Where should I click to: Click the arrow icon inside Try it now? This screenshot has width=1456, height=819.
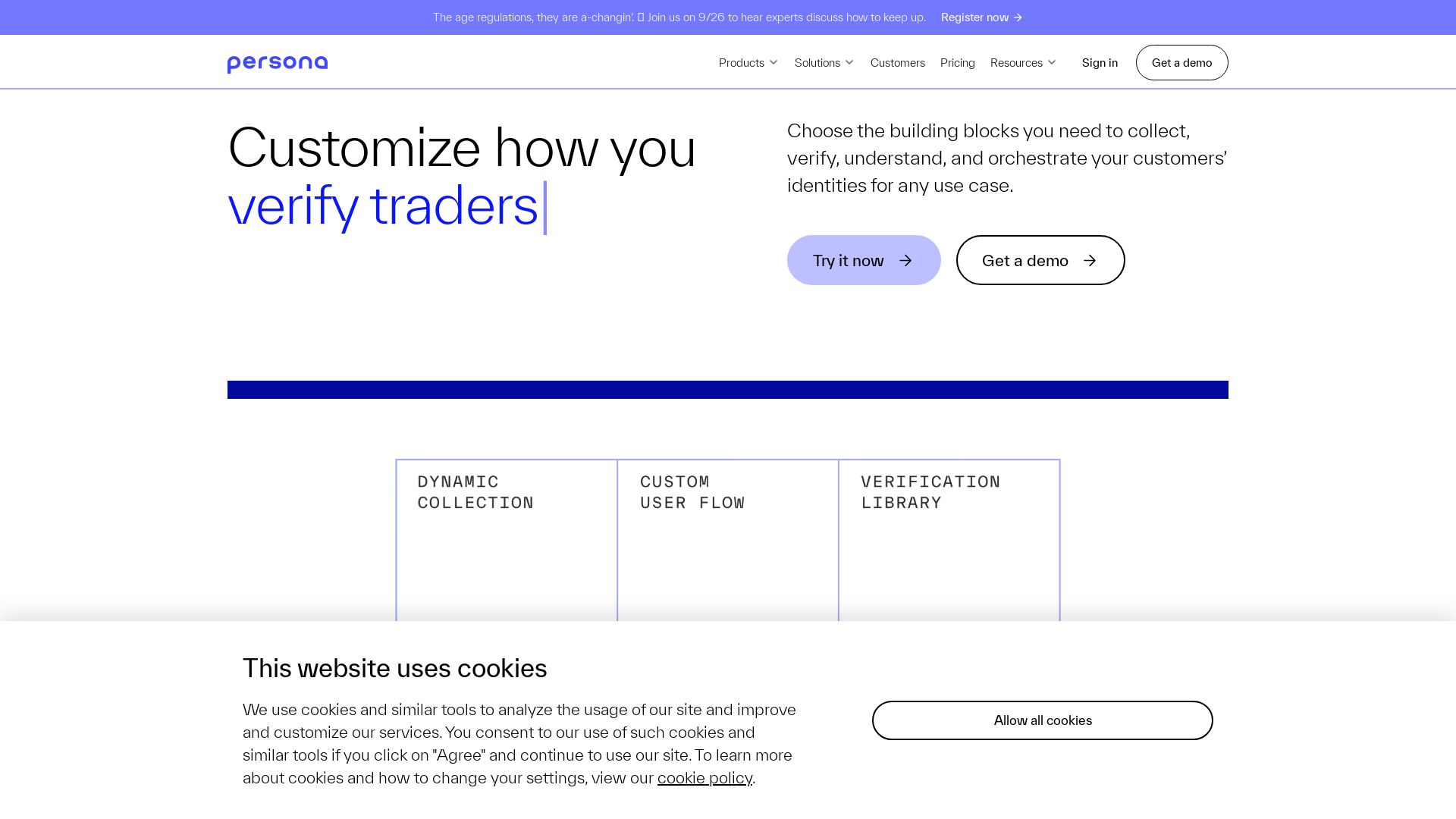click(905, 260)
